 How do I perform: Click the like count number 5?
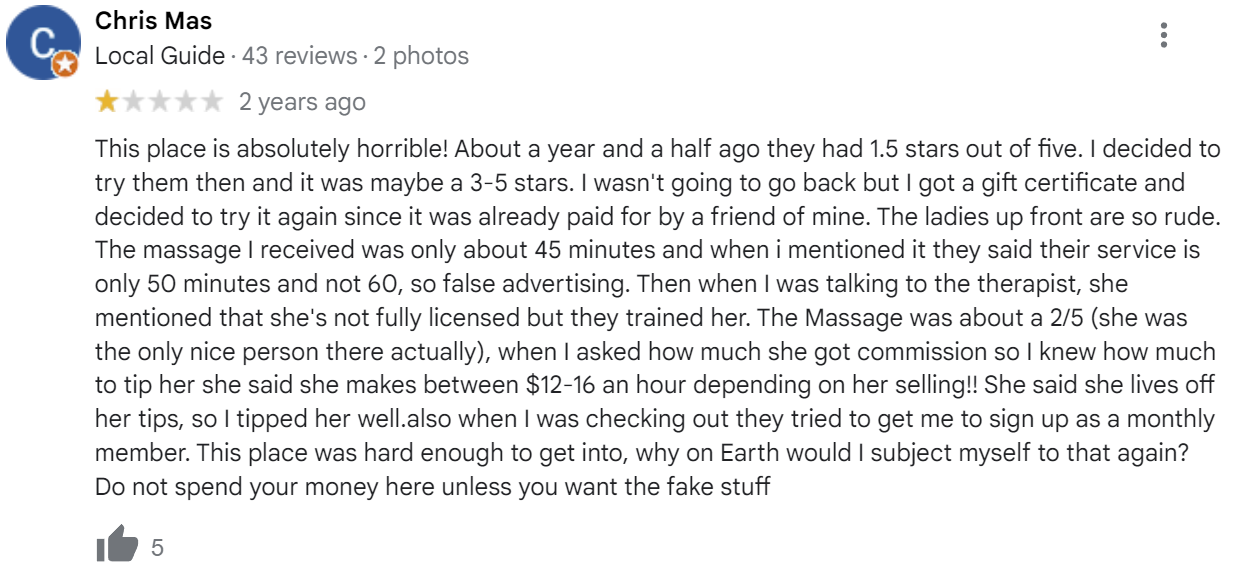click(157, 547)
